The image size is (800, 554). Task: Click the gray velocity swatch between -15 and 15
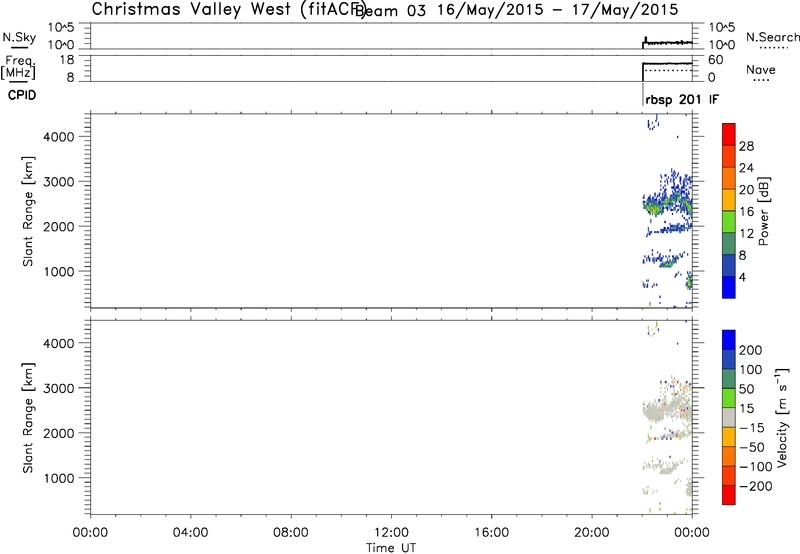pyautogui.click(x=729, y=417)
